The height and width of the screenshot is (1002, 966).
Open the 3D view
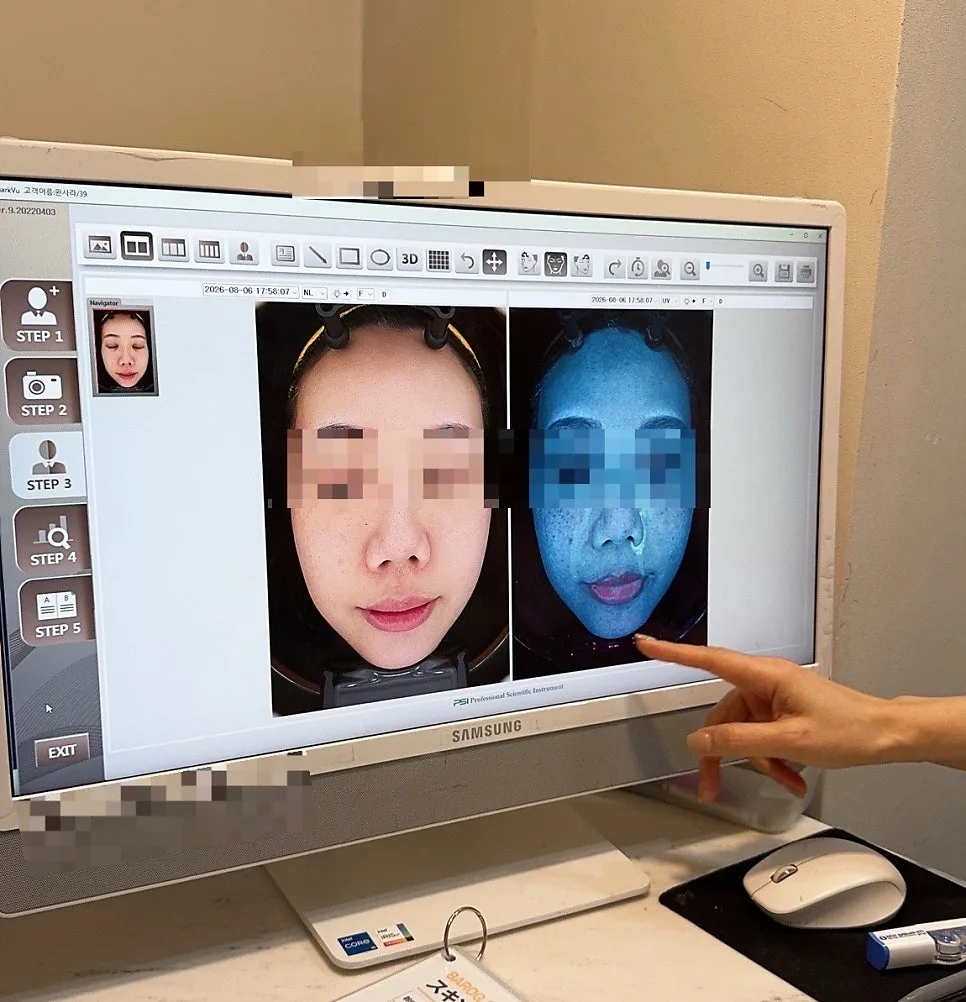pos(409,259)
